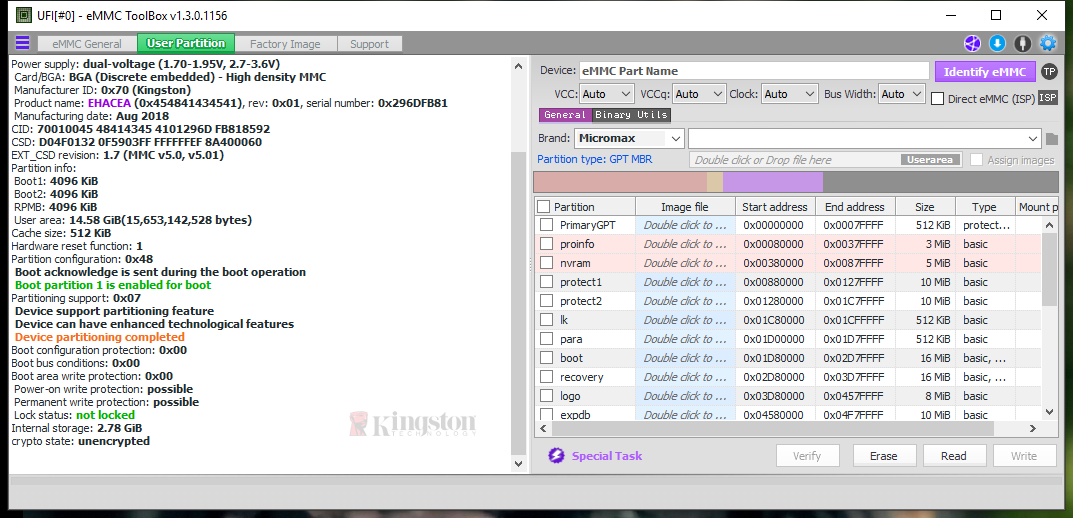1073x518 pixels.
Task: Tick the recovery partition checkbox
Action: point(546,377)
